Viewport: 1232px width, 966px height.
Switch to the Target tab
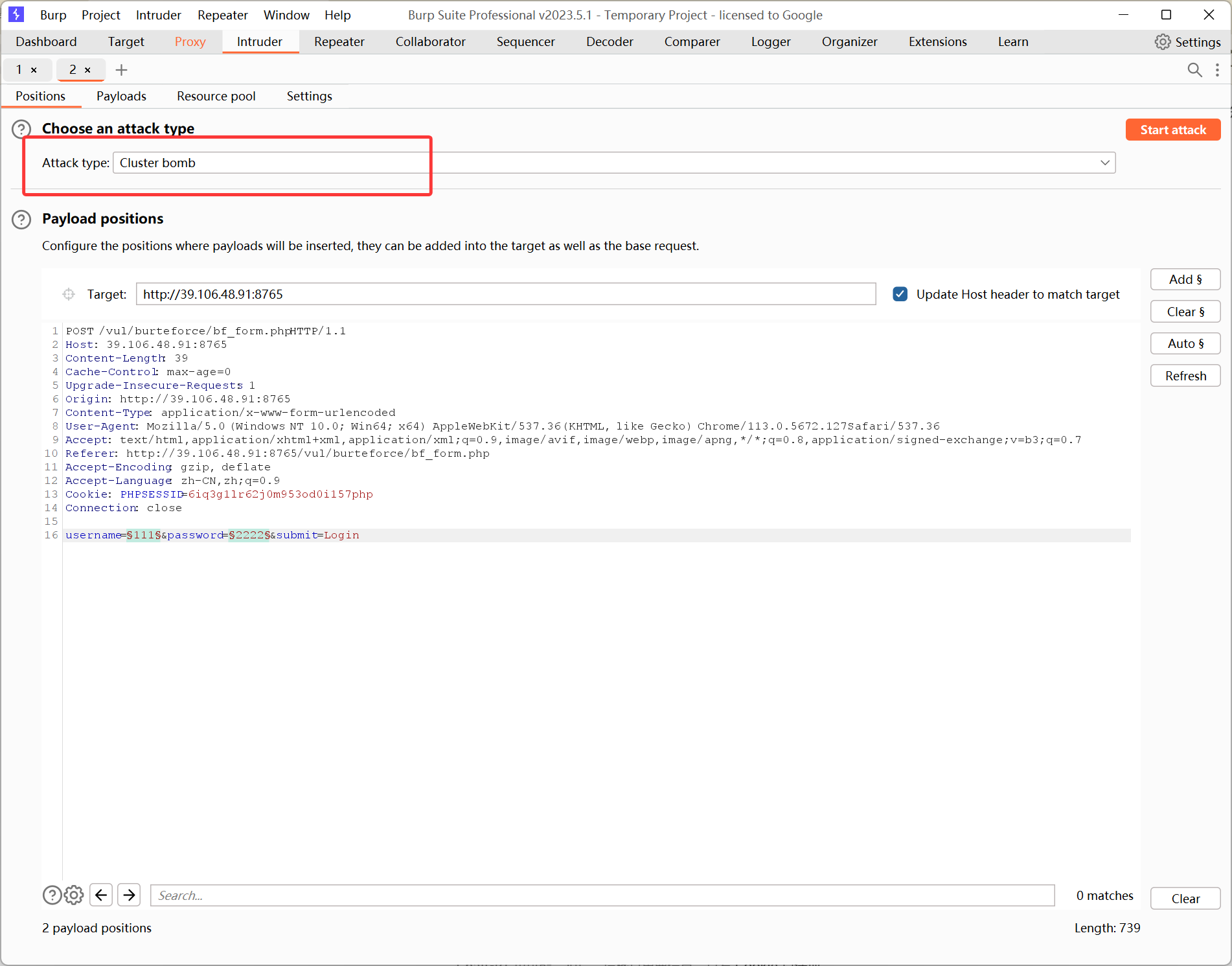(x=126, y=41)
